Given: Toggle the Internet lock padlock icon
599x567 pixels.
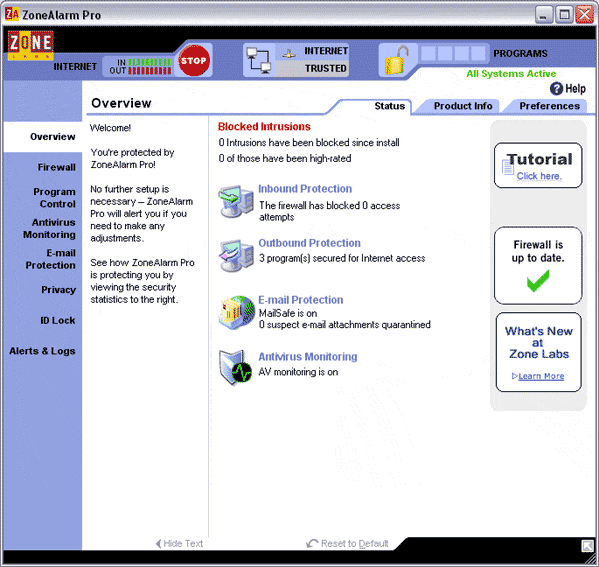Looking at the screenshot, I should click(x=396, y=60).
